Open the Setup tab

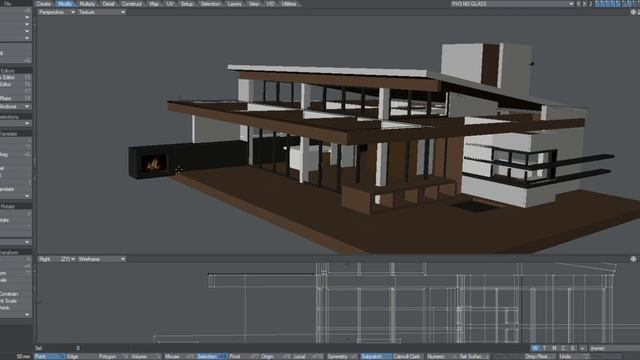[187, 4]
